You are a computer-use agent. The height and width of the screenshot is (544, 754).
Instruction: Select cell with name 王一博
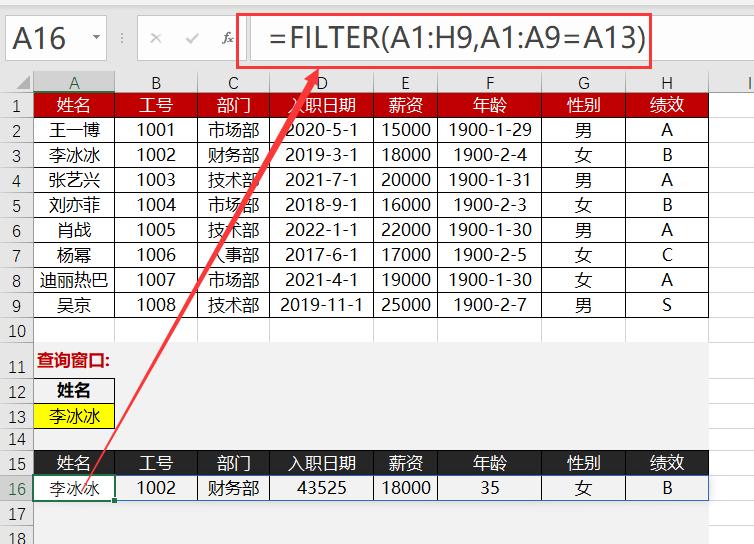click(74, 130)
